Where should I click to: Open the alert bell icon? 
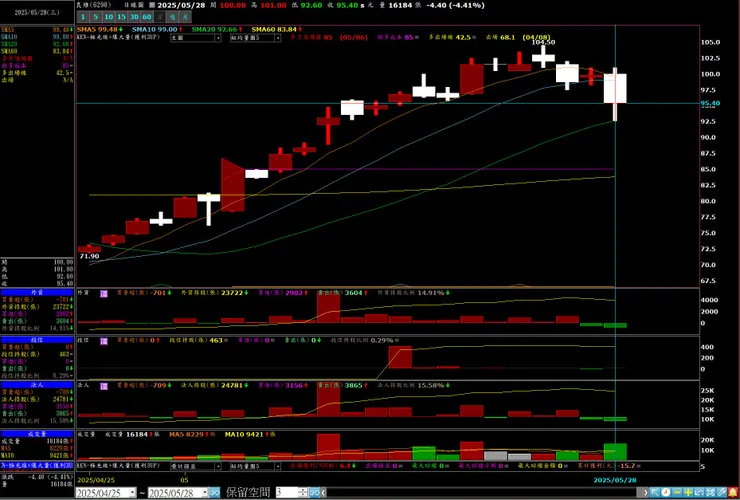[733, 492]
